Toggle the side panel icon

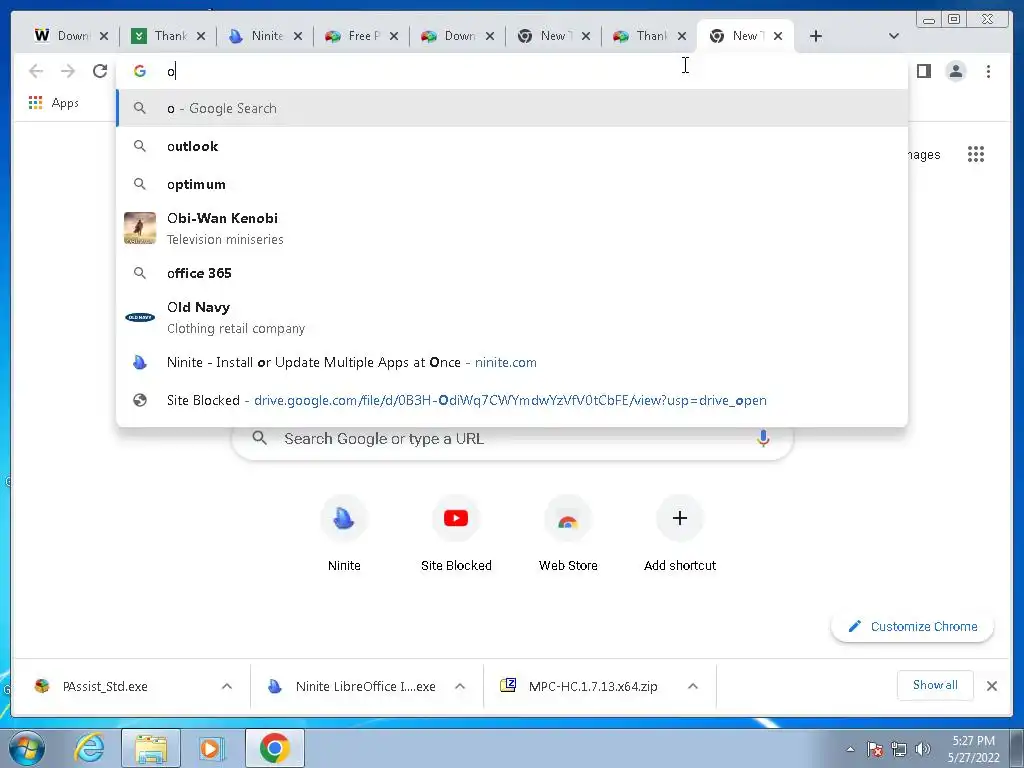coord(923,71)
